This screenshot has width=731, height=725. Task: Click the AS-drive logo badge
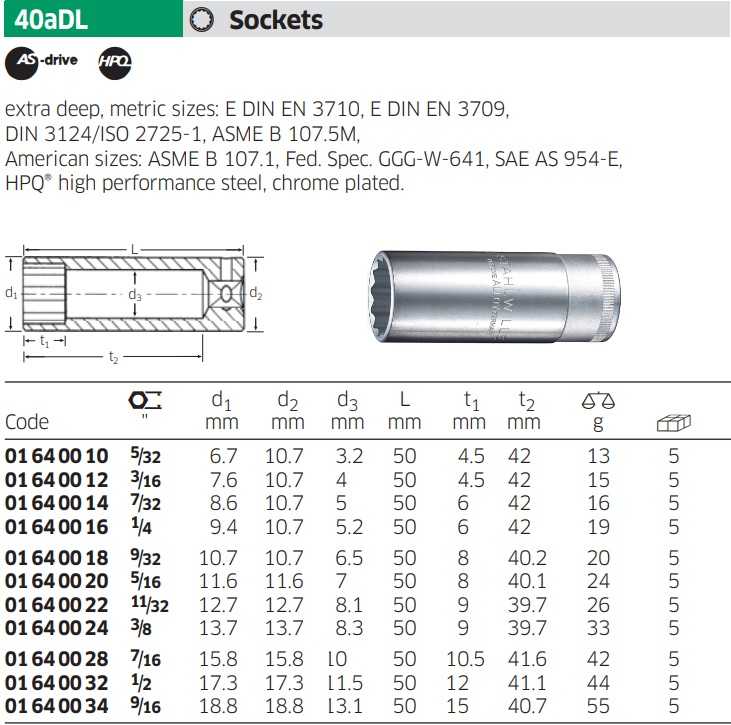coord(42,62)
